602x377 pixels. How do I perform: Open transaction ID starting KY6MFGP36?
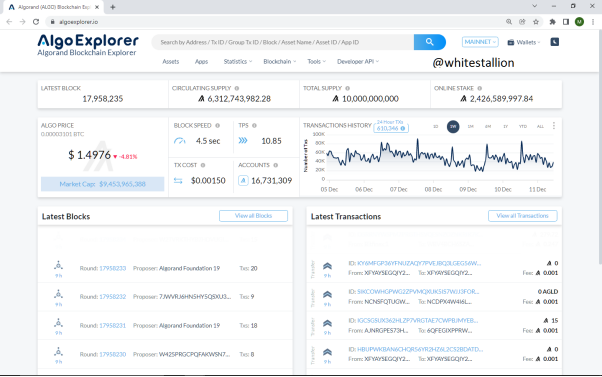point(419,263)
